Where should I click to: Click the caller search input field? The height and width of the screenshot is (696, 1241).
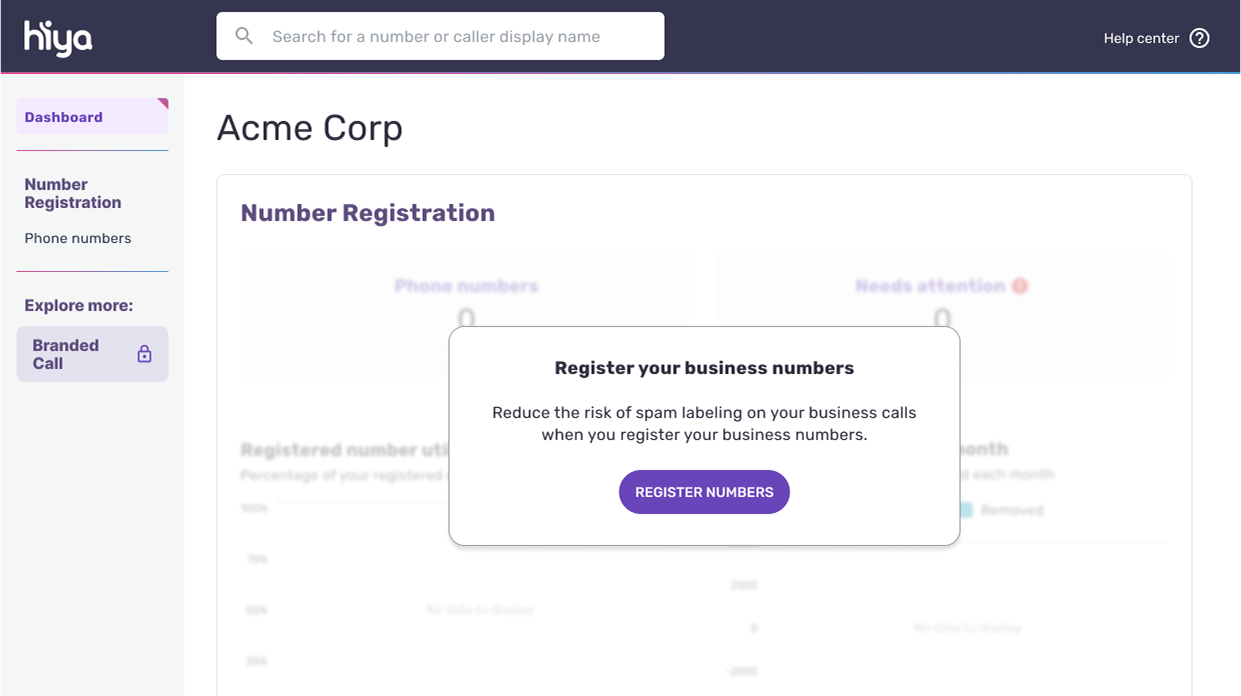coord(440,35)
